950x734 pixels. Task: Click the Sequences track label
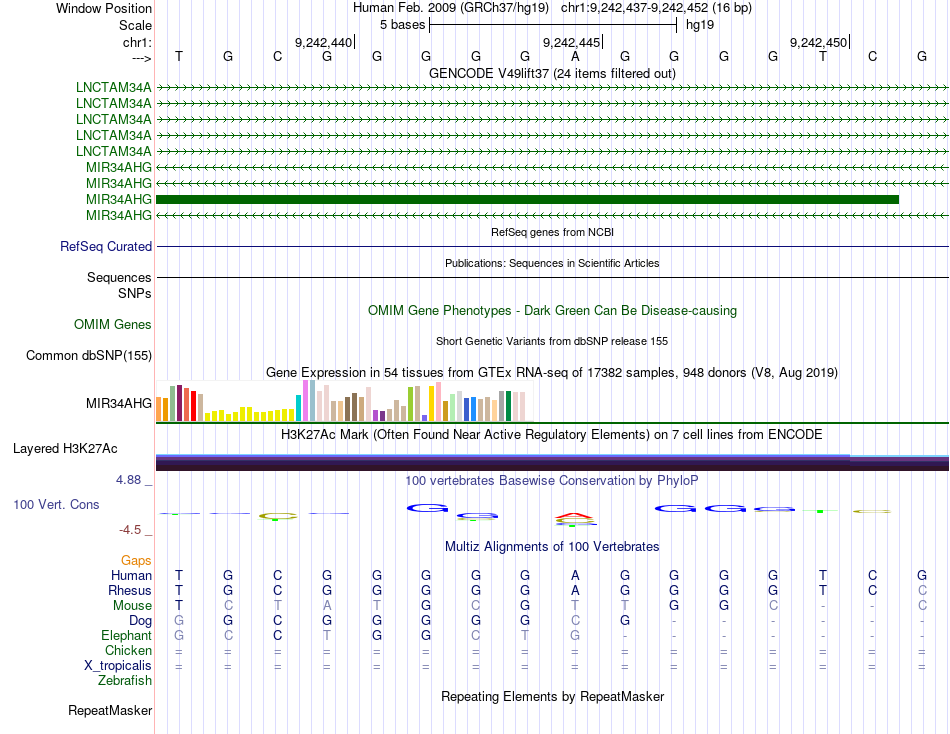click(119, 278)
